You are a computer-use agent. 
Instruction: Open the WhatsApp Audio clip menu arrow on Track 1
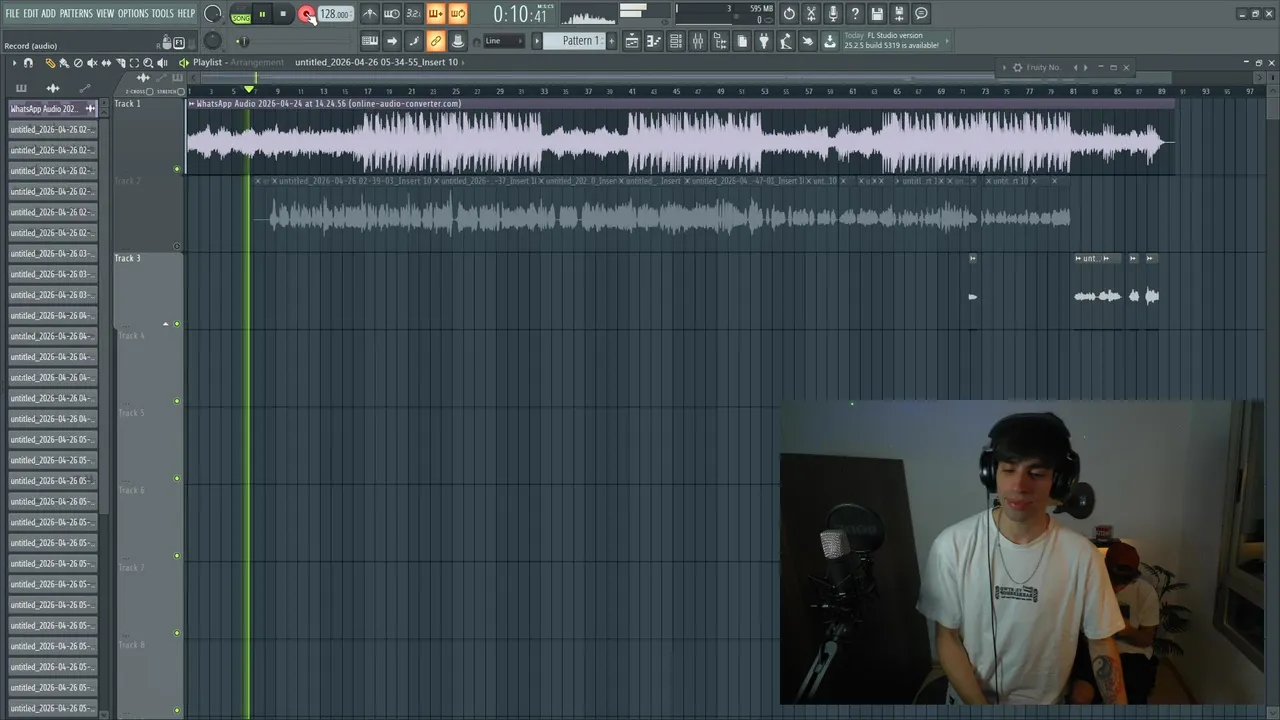191,103
